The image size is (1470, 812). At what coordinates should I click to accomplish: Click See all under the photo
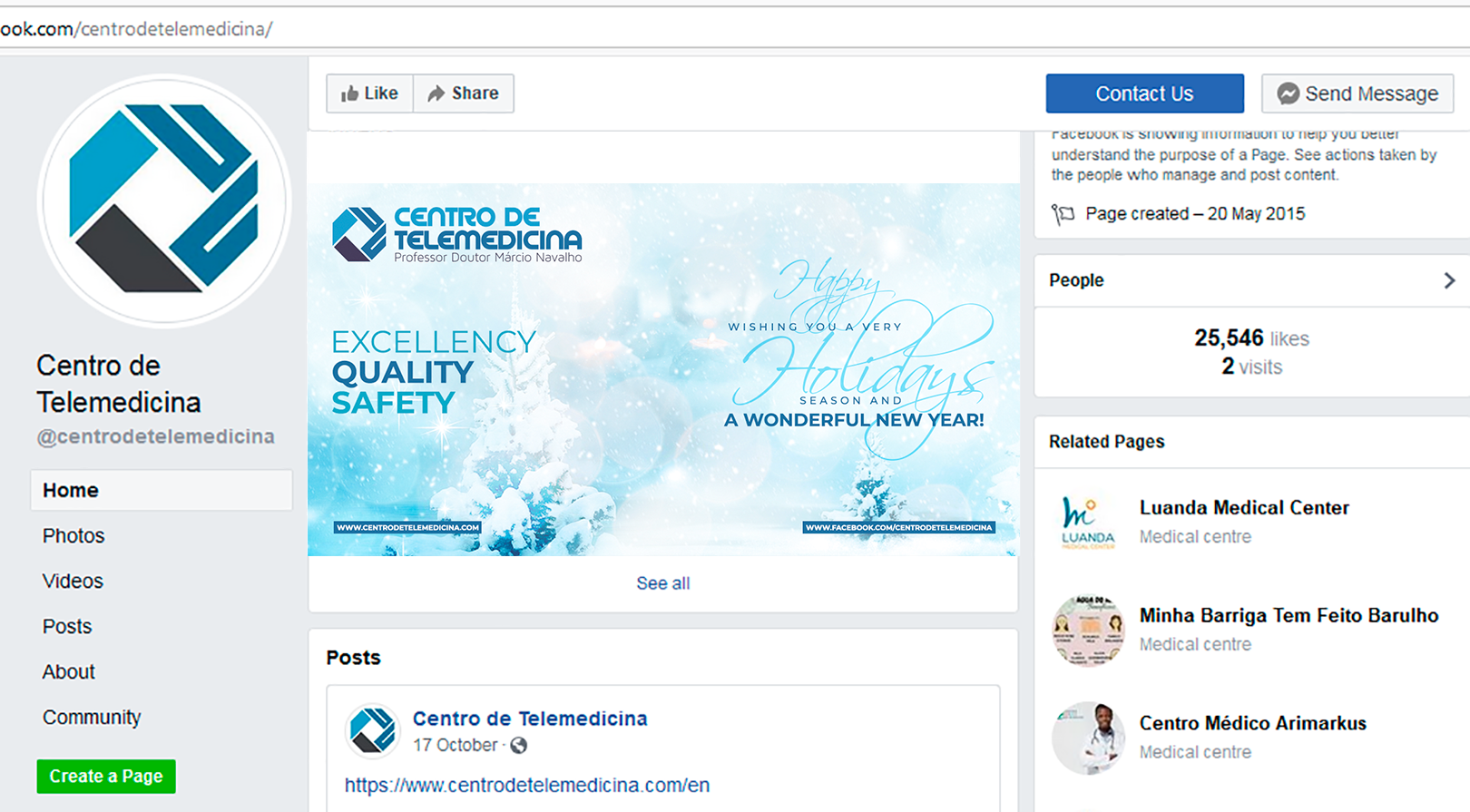pos(663,583)
